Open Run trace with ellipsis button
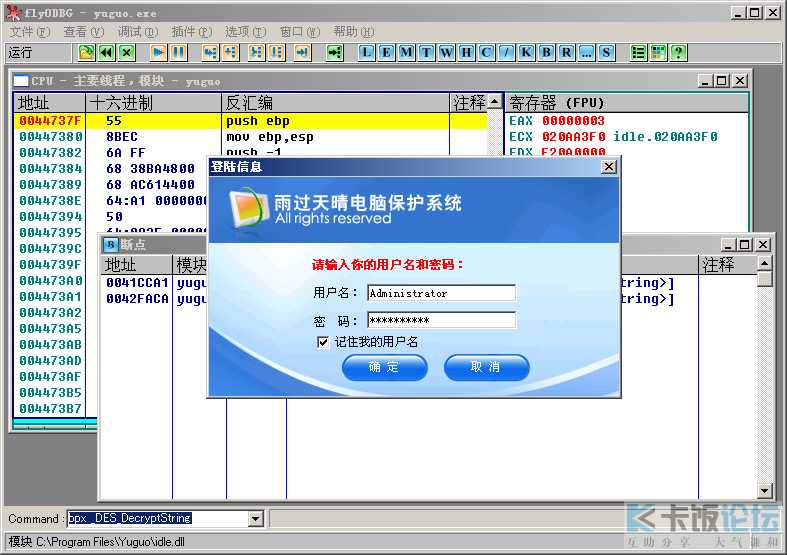 (x=586, y=52)
